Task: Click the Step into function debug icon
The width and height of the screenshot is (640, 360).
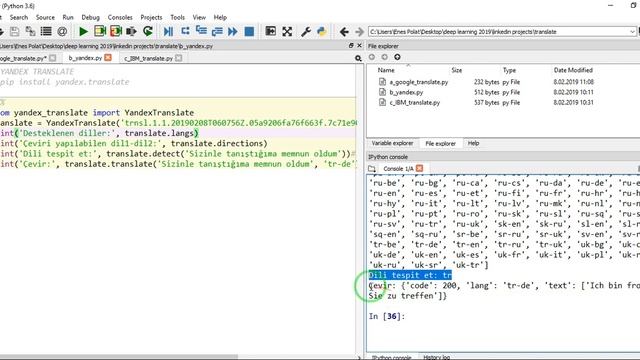Action: point(201,31)
